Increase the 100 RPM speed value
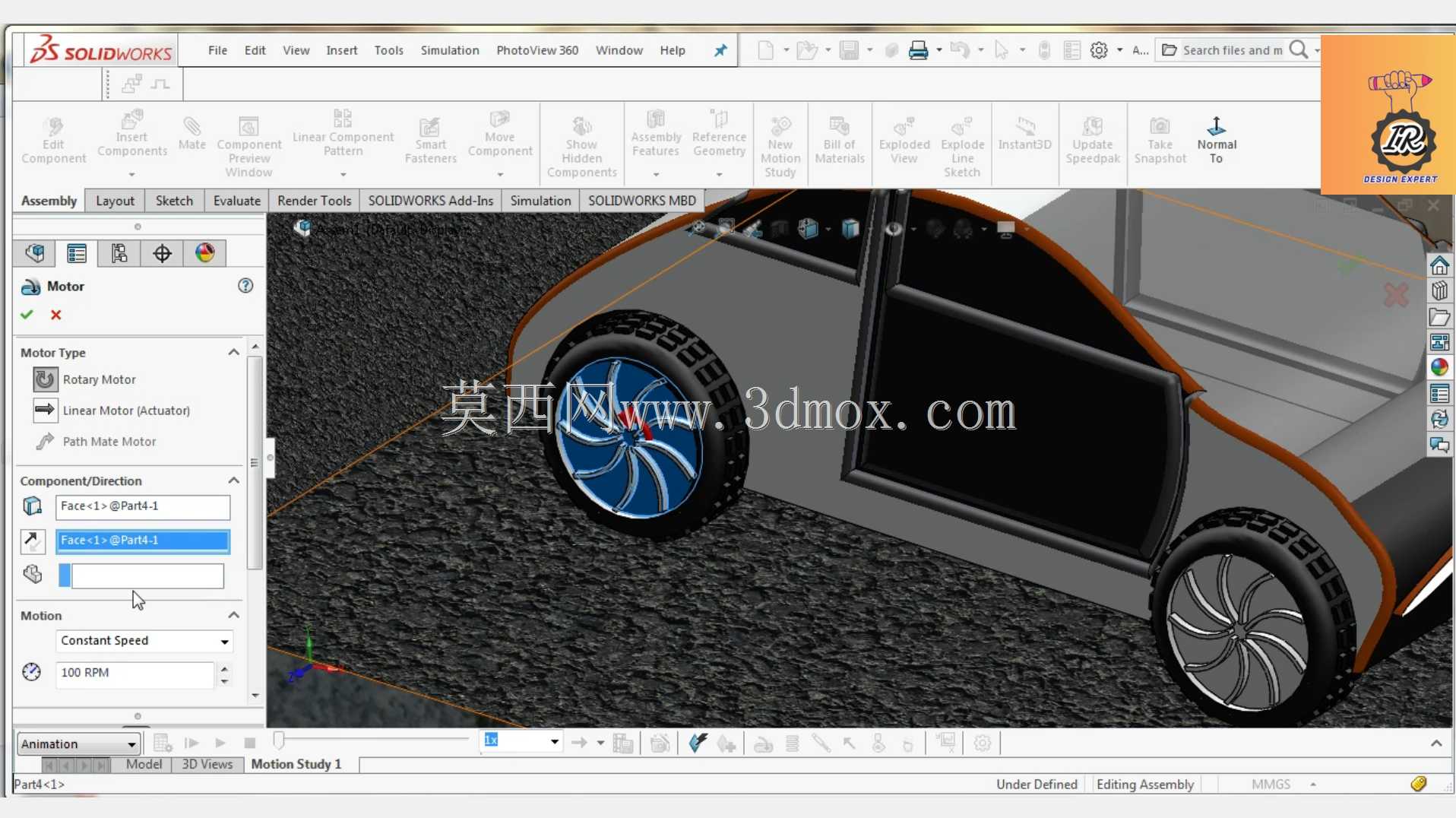This screenshot has width=1456, height=818. 224,668
